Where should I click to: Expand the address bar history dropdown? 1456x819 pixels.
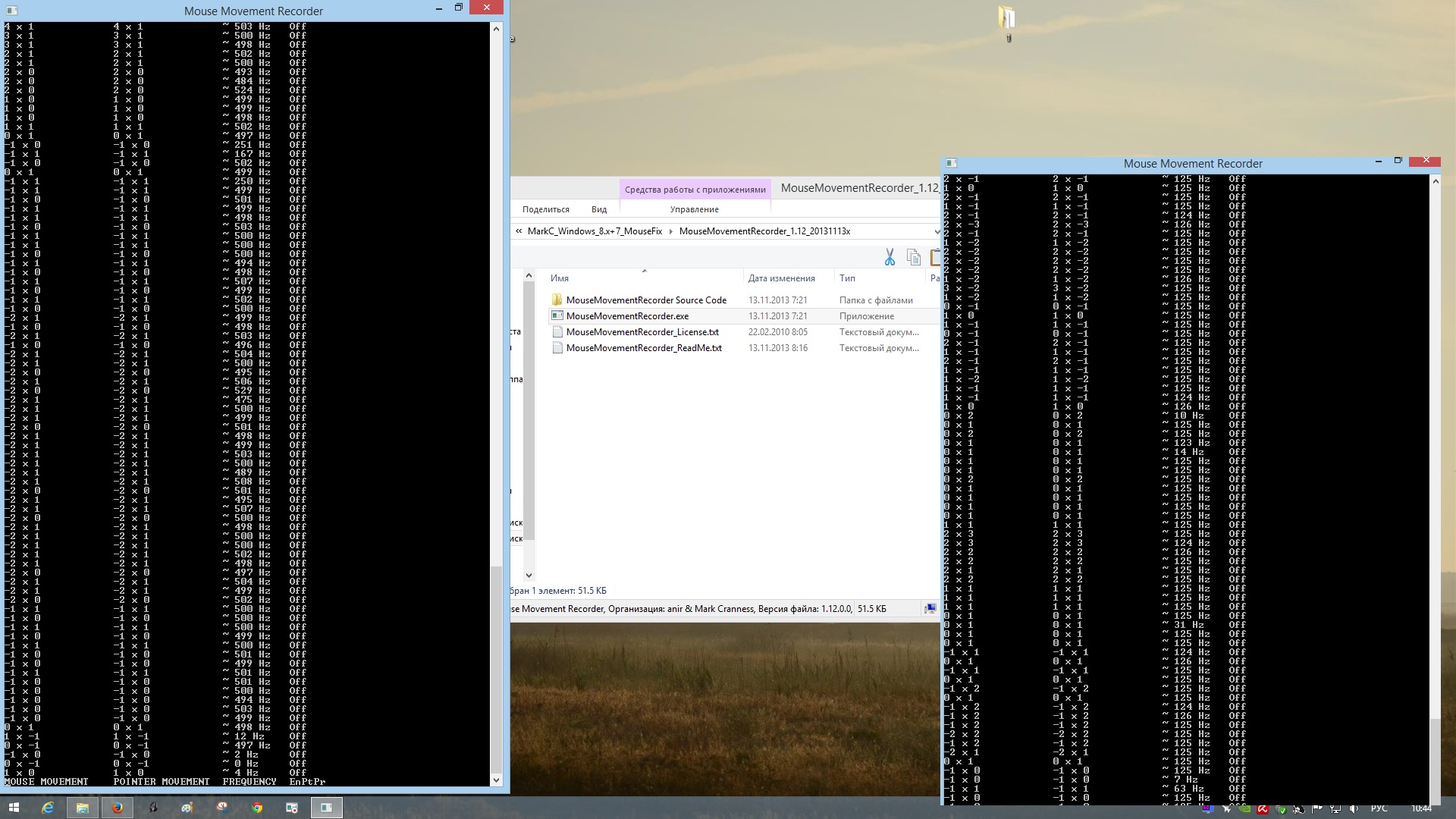click(937, 231)
